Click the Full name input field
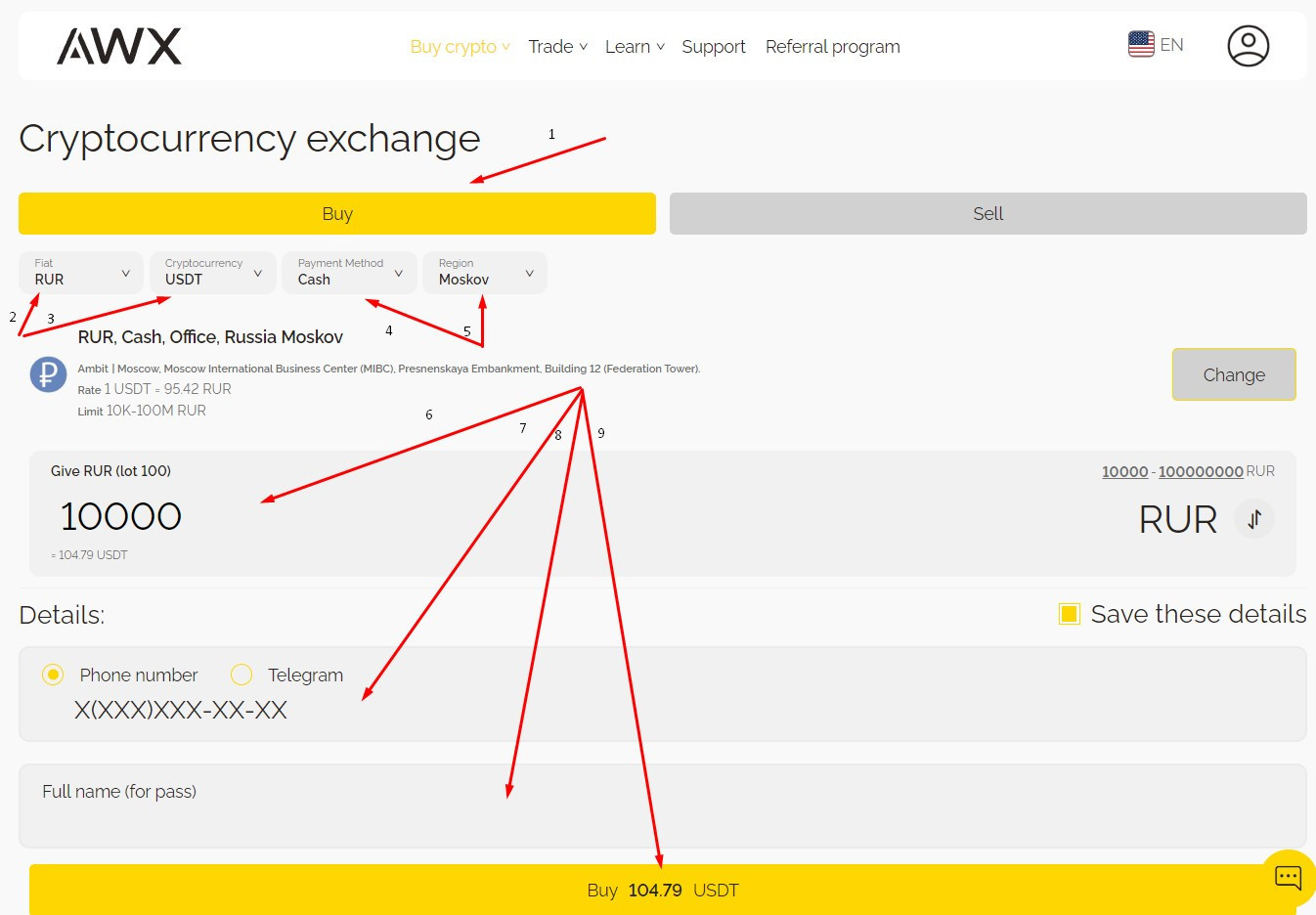Image resolution: width=1316 pixels, height=915 pixels. tap(662, 806)
